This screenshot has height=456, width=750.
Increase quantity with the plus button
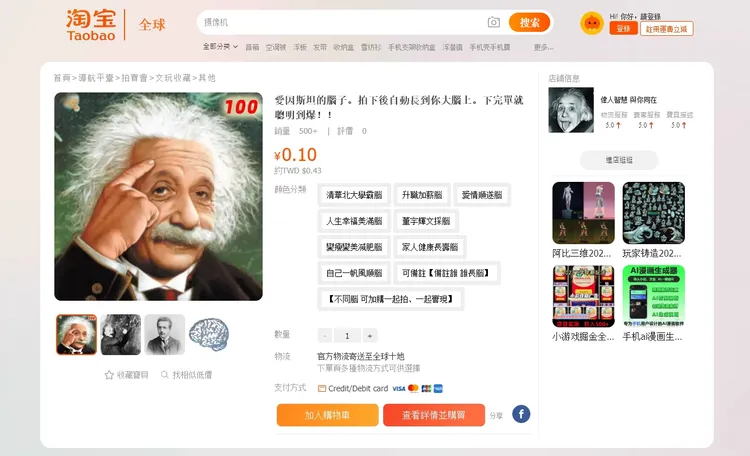click(370, 336)
